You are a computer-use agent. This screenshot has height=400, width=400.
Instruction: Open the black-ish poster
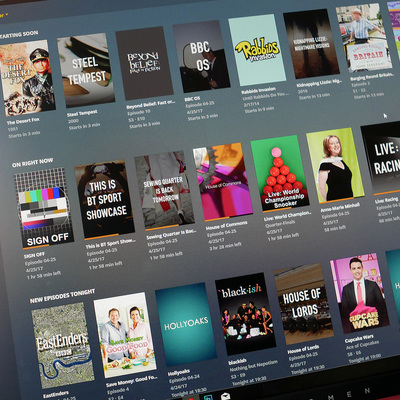click(245, 314)
